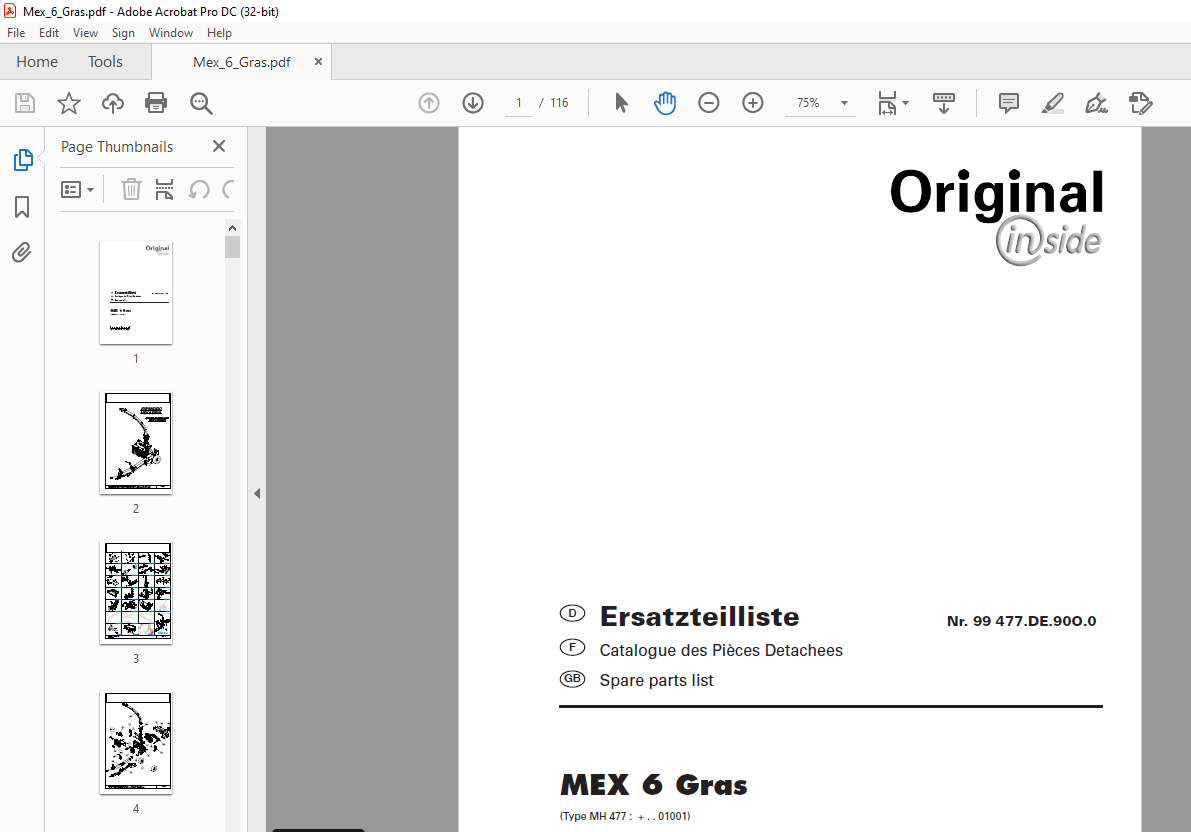Viewport: 1191px width, 832px height.
Task: Click the 'Ersatzteilliste' heading text
Action: pos(700,616)
